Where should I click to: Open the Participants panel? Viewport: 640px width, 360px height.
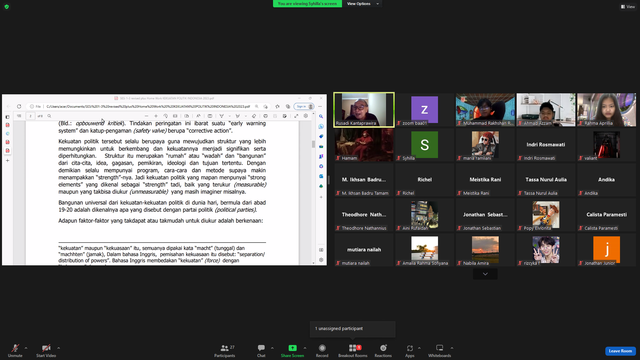tap(224, 350)
